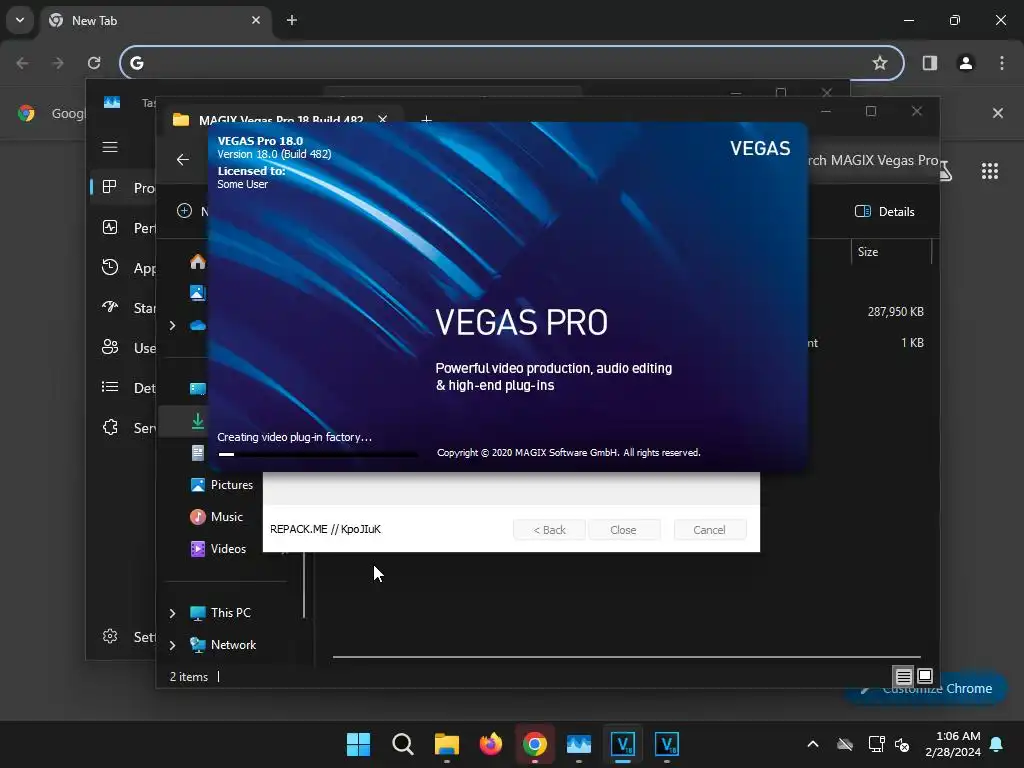
Task: Open Task Manager Details page
Action: [123, 387]
